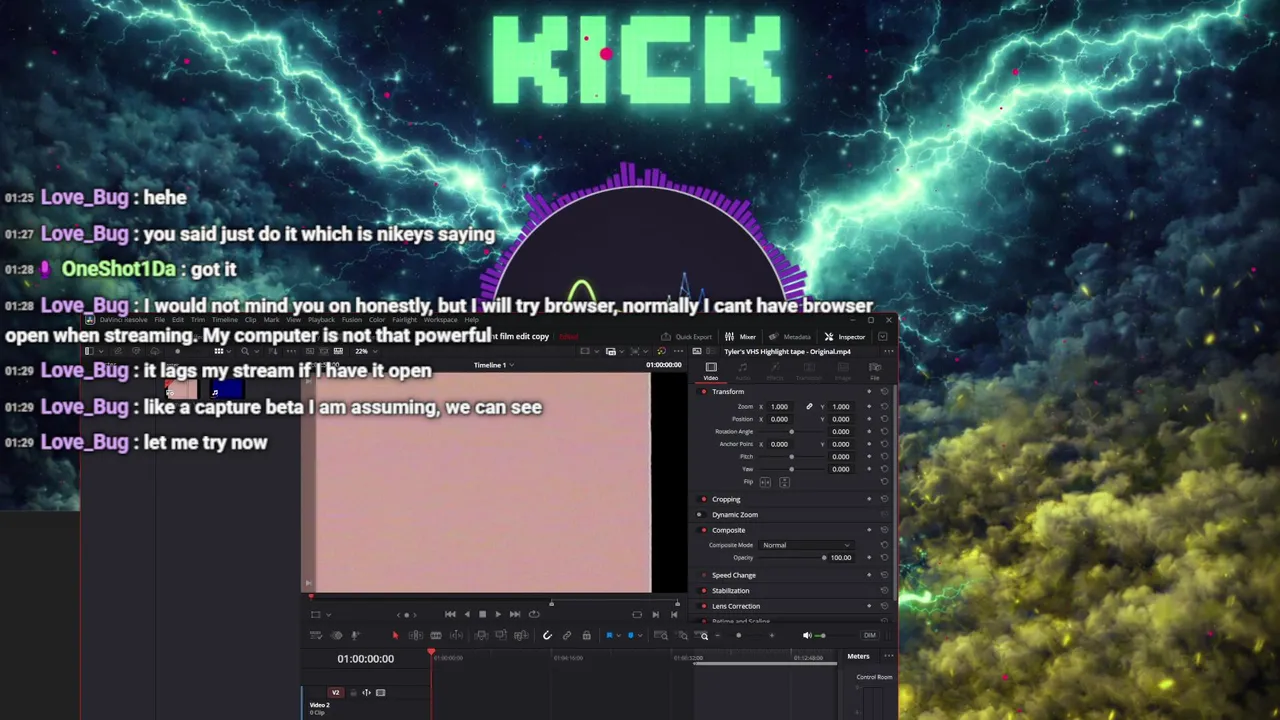Activate the Trim Edit Mode tool
Image resolution: width=1280 pixels, height=720 pixels.
click(x=415, y=635)
